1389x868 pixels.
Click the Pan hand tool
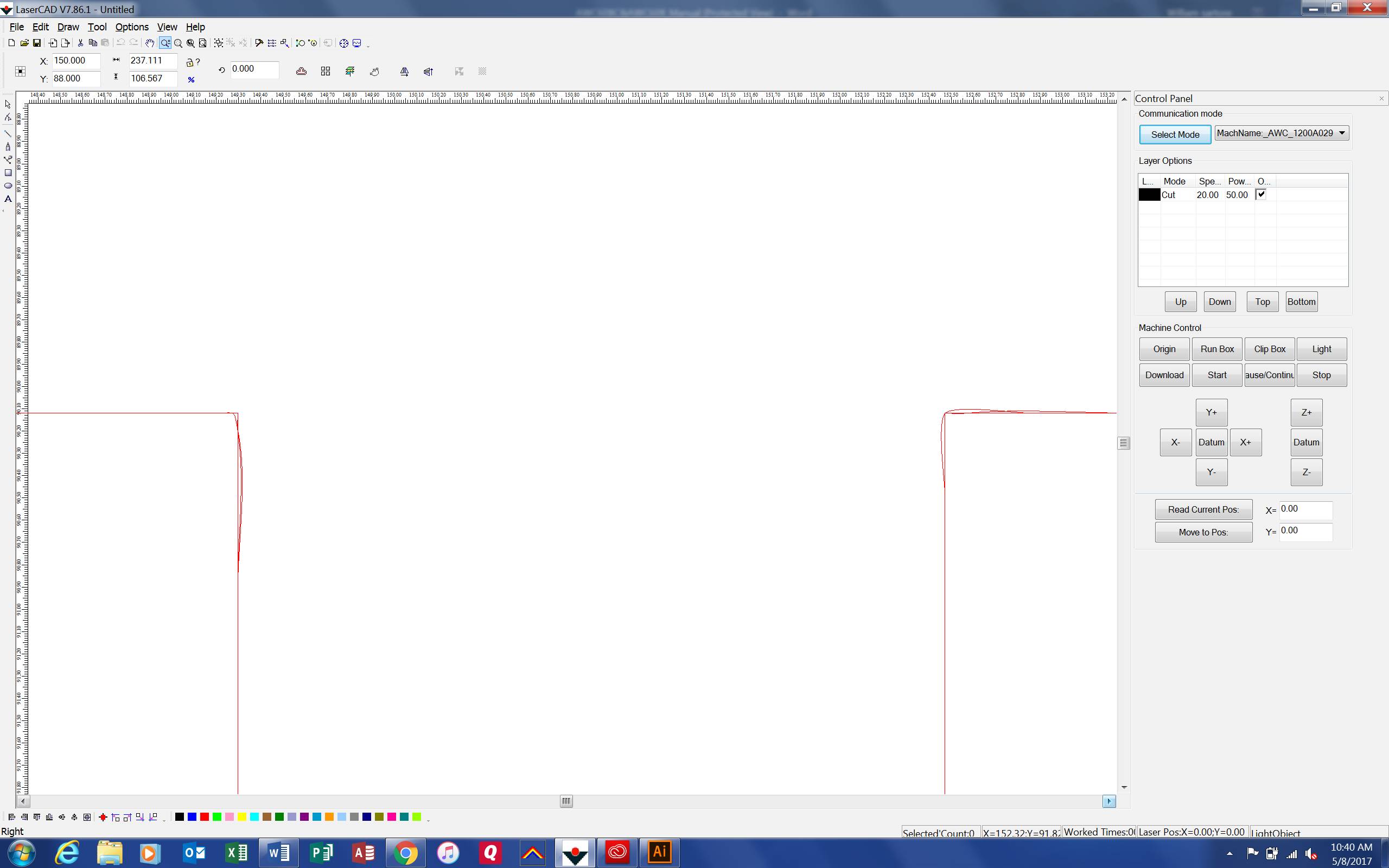150,43
